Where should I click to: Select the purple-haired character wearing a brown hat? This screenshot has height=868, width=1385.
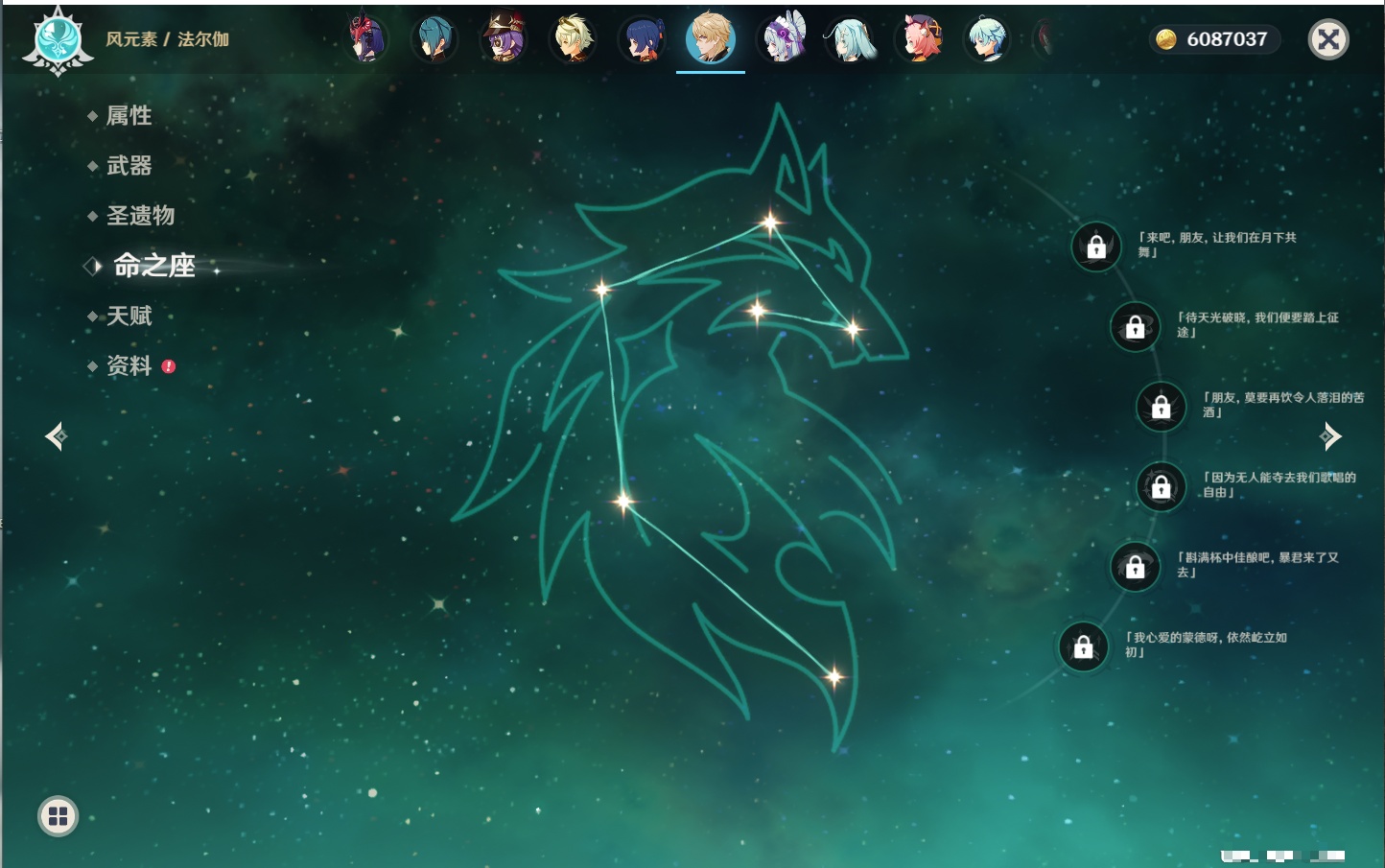pos(504,39)
